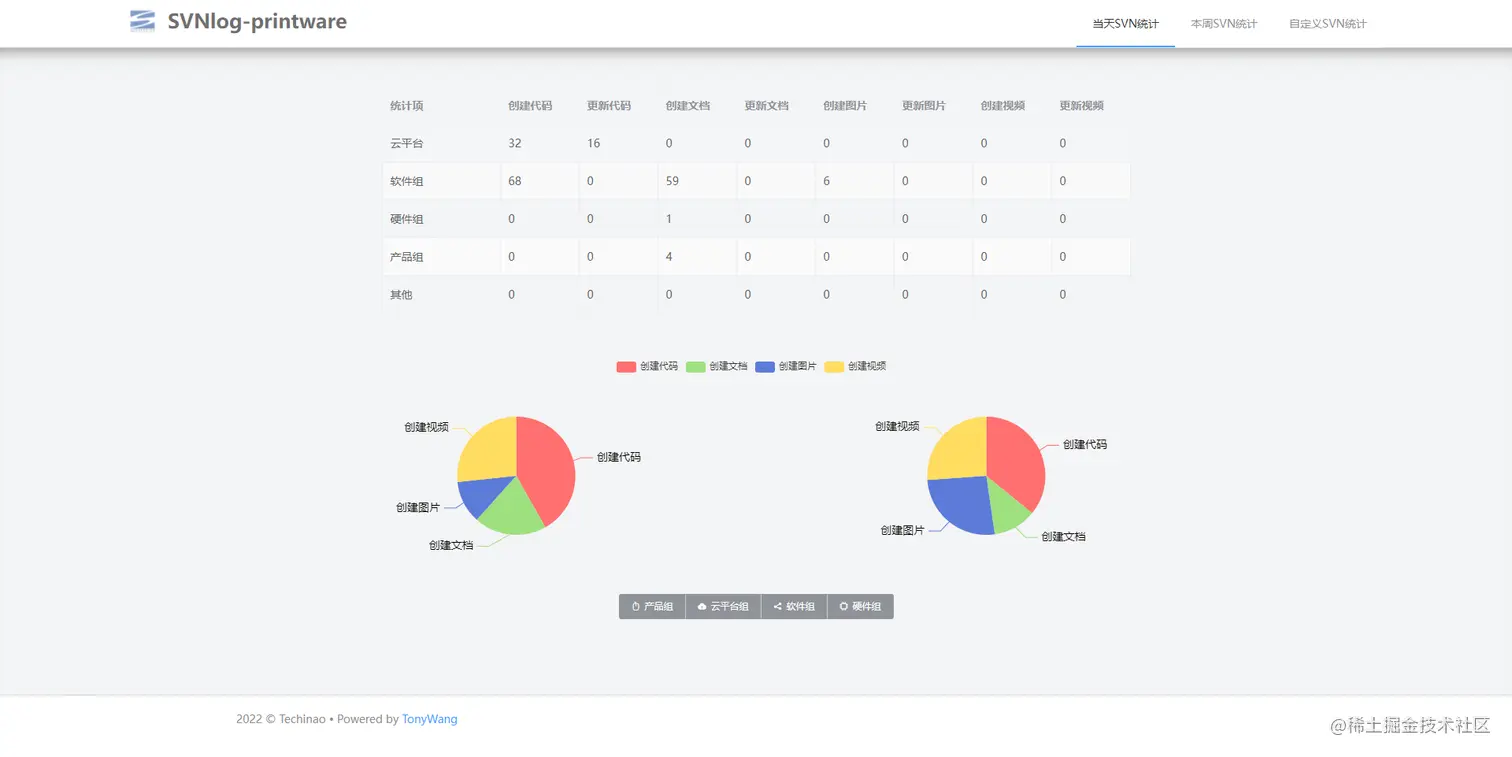Click the 更新文档 column header
Screen dimensions: 1512x757
pyautogui.click(x=767, y=106)
